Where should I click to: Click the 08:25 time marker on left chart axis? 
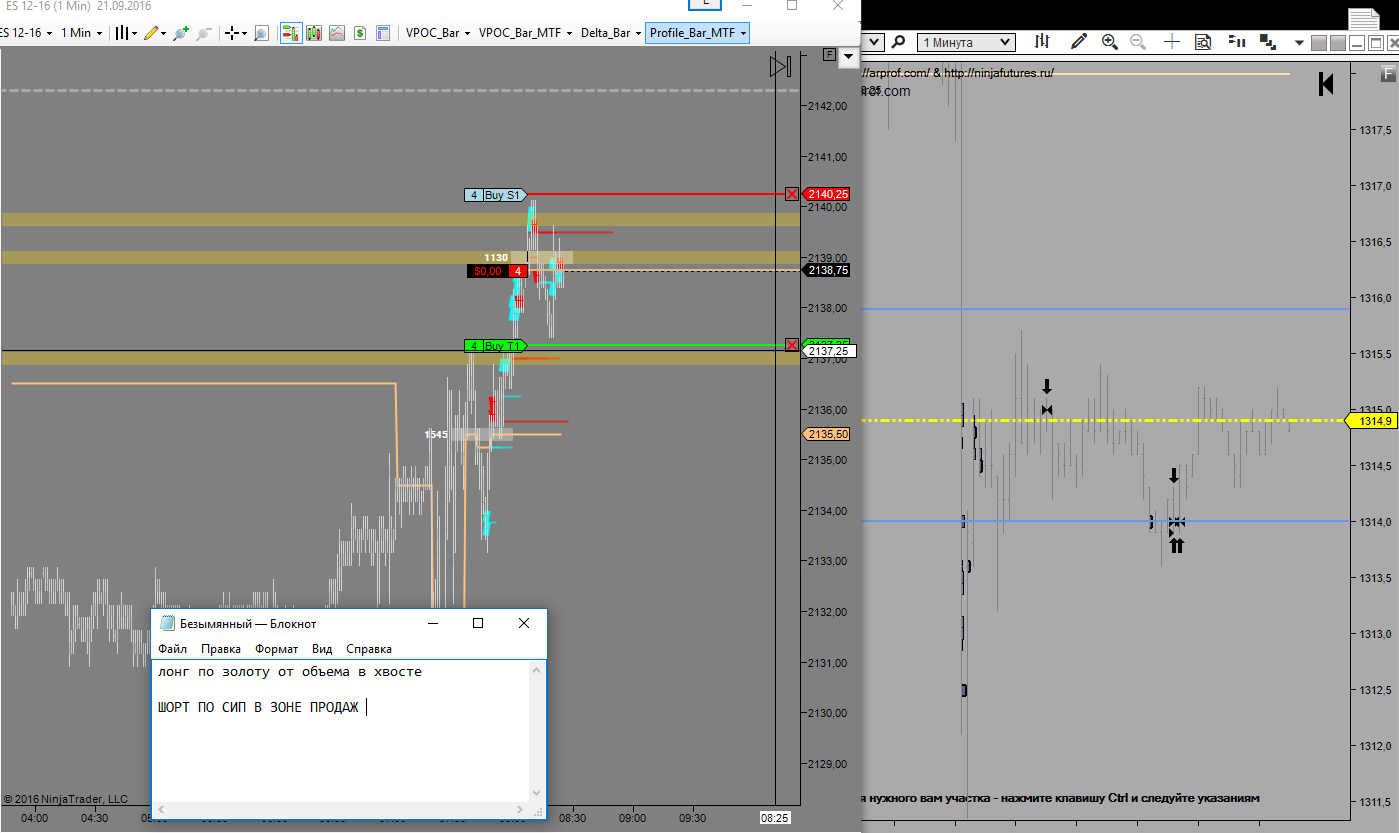click(x=774, y=818)
